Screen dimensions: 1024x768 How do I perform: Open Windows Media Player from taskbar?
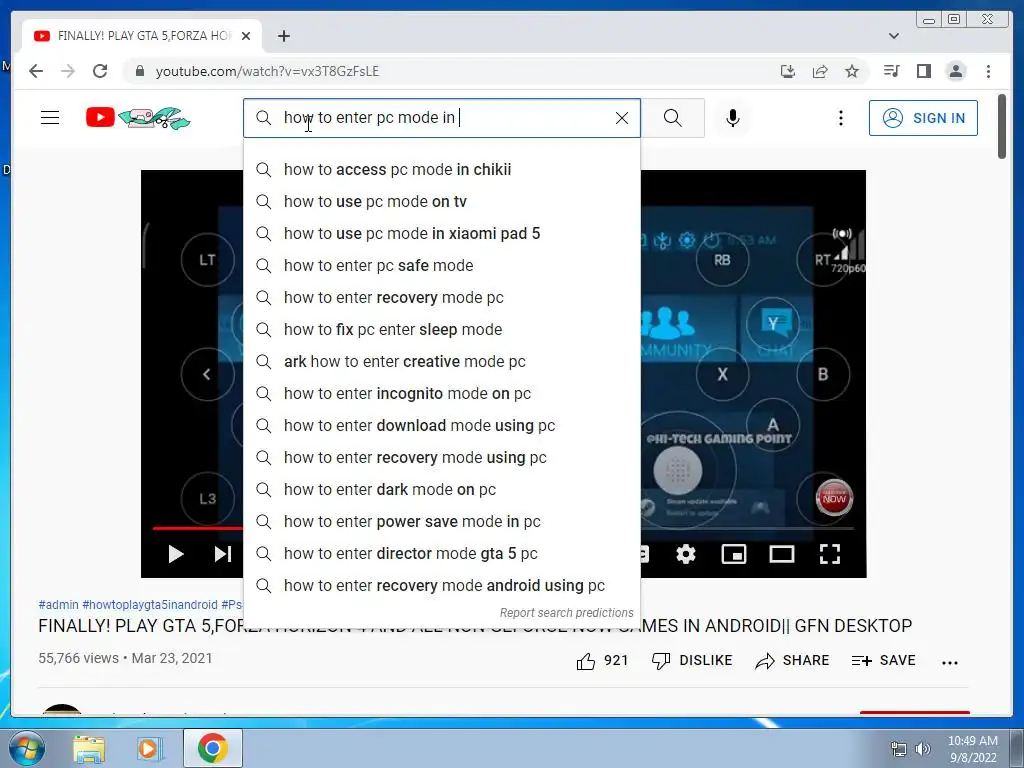point(150,749)
